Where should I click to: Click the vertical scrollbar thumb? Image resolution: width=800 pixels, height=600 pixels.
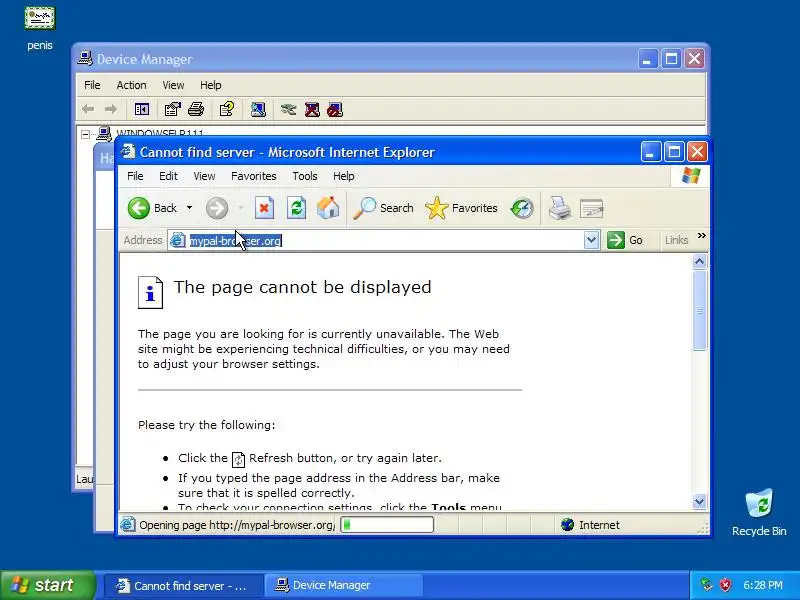(x=699, y=310)
